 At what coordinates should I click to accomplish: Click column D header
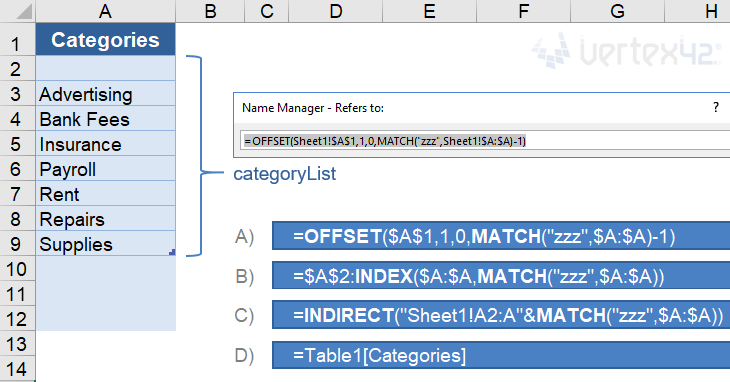pos(336,11)
